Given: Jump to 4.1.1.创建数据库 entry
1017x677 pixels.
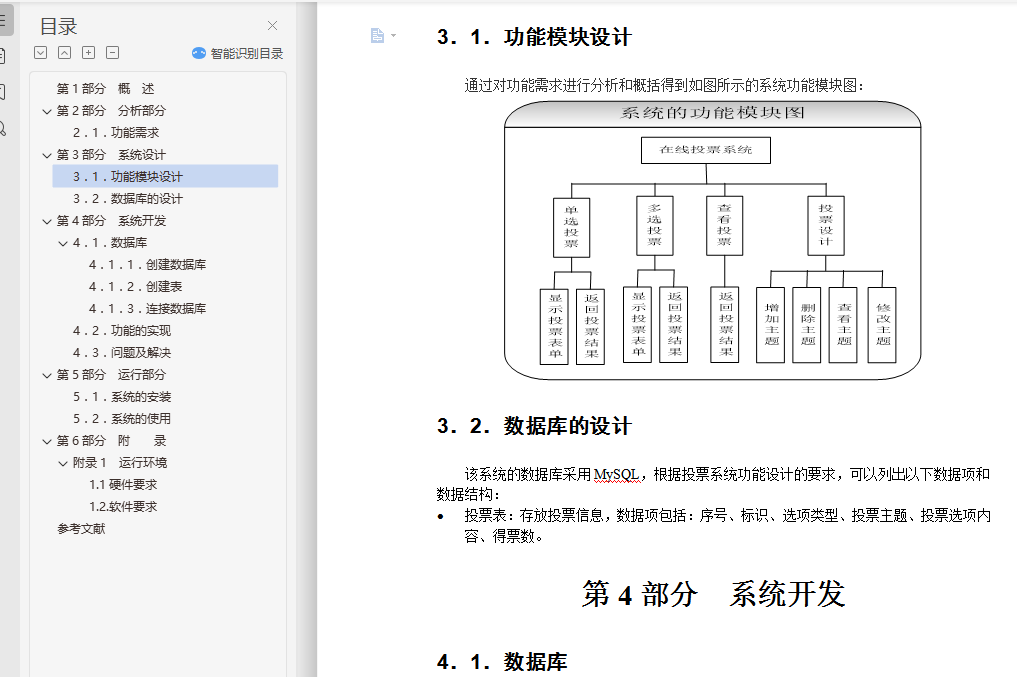Looking at the screenshot, I should pyautogui.click(x=147, y=265).
